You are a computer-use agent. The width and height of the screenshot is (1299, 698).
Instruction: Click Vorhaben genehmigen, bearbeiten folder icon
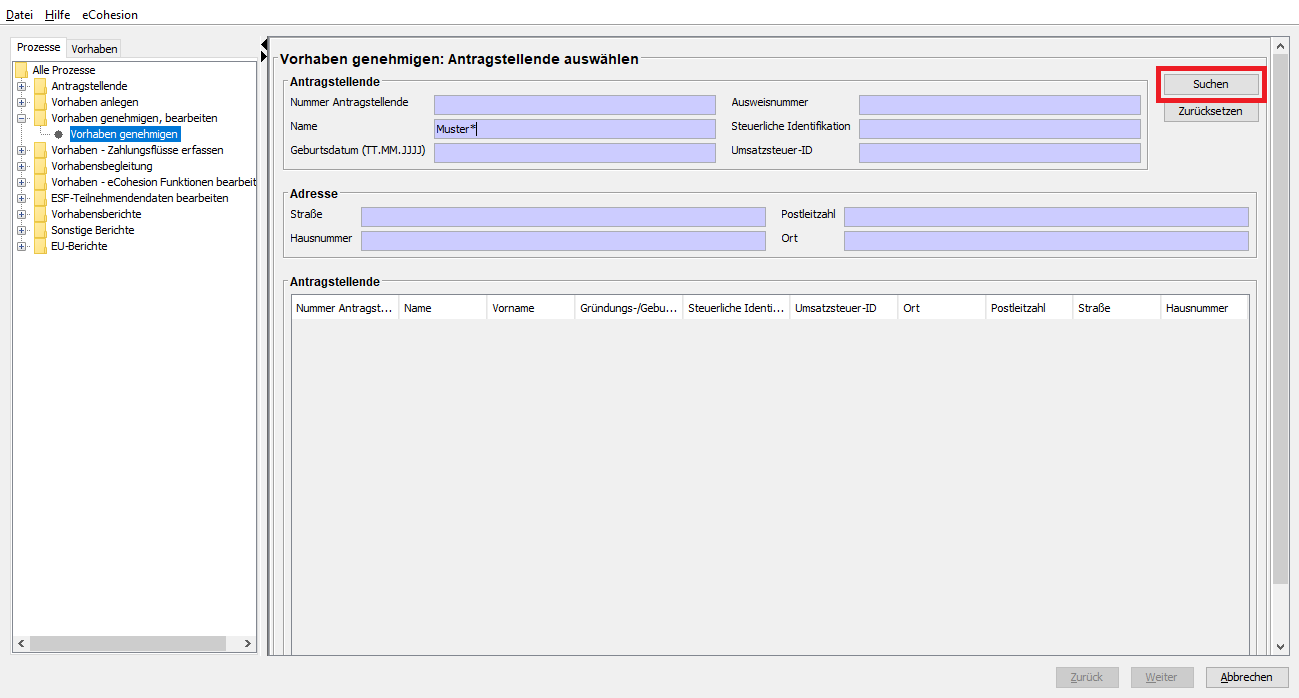point(41,118)
